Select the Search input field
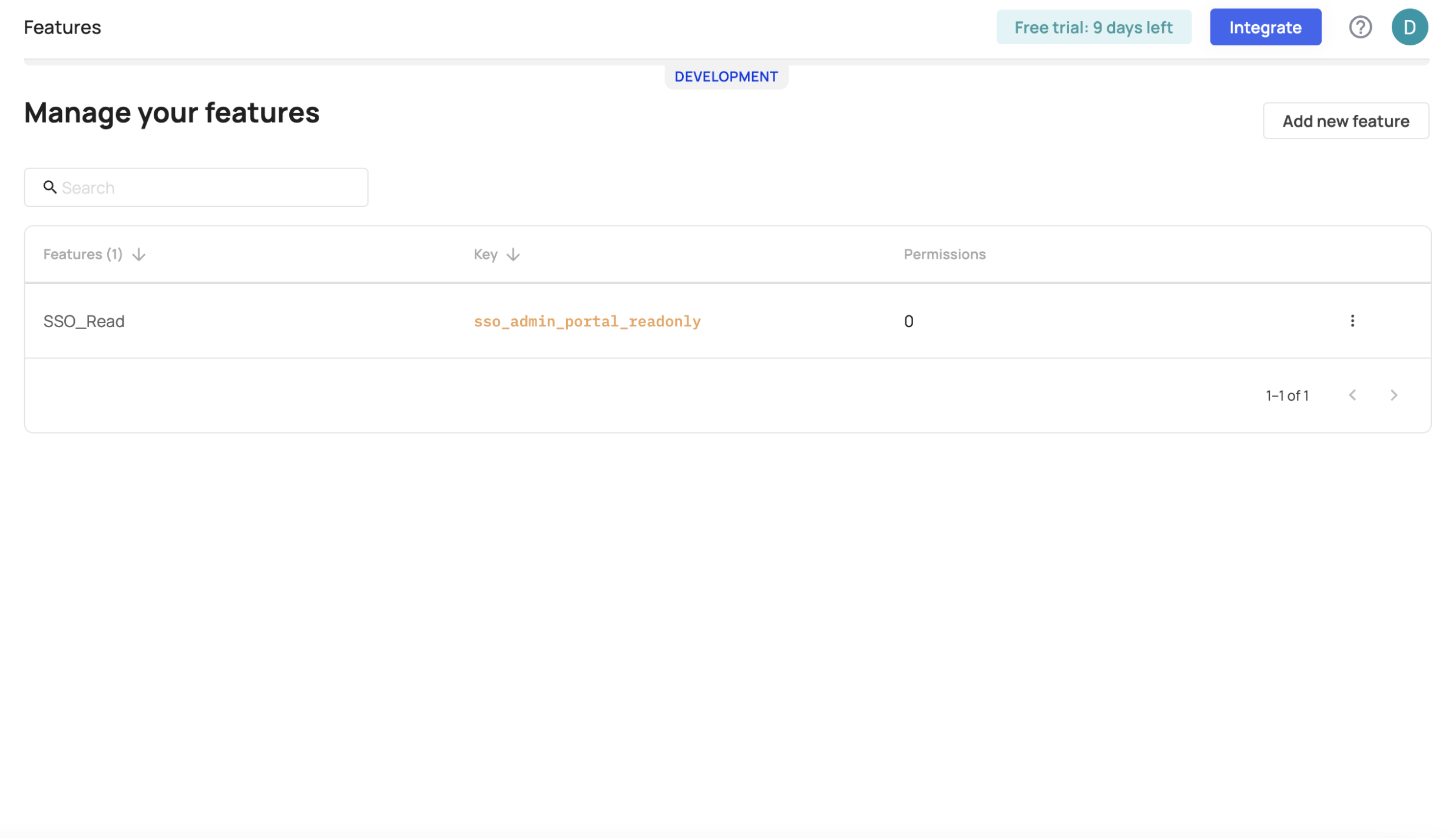Screen dimensions: 1456x838 pyautogui.click(x=196, y=187)
